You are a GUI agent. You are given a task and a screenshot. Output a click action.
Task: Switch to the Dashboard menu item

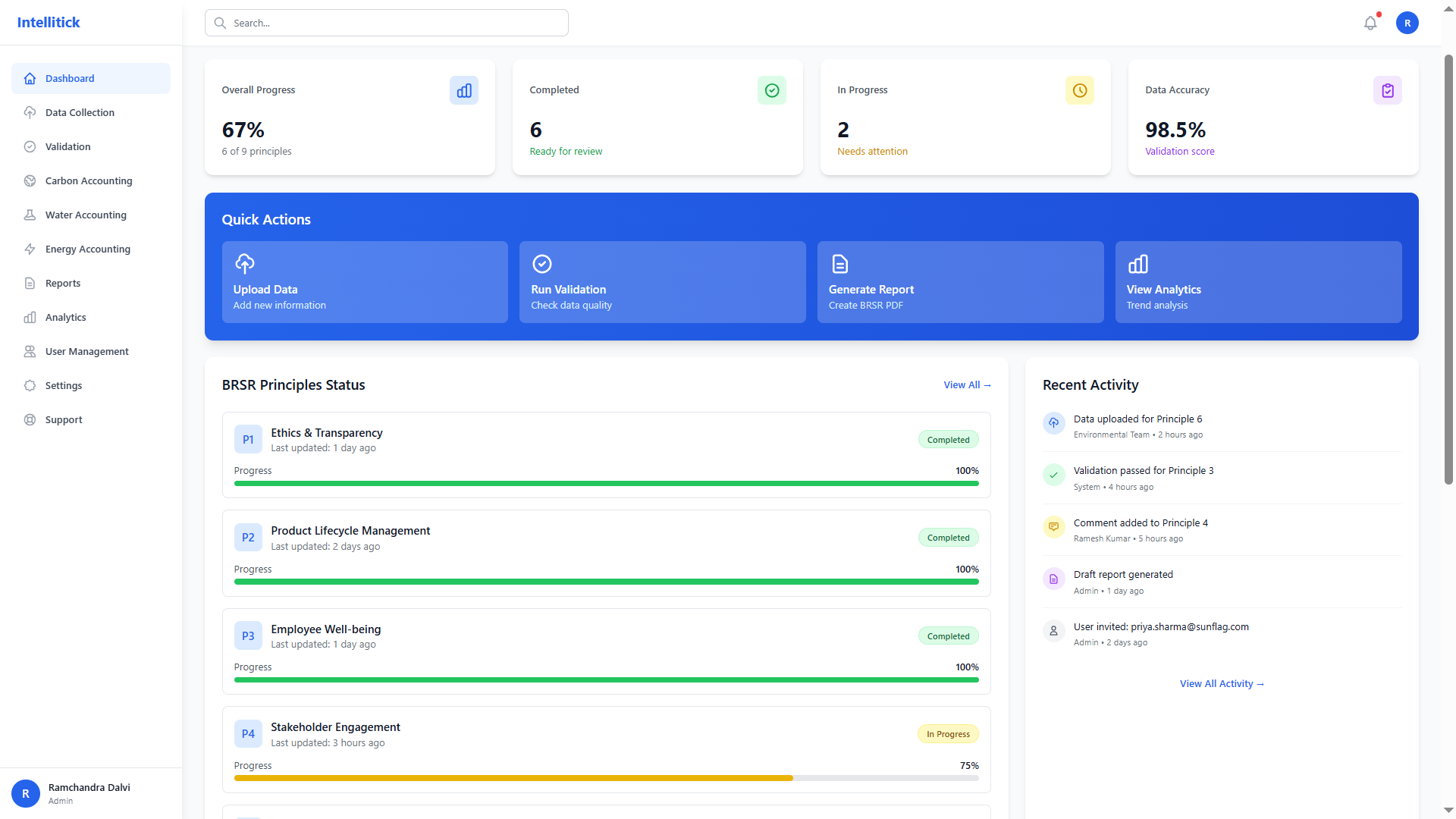point(71,78)
